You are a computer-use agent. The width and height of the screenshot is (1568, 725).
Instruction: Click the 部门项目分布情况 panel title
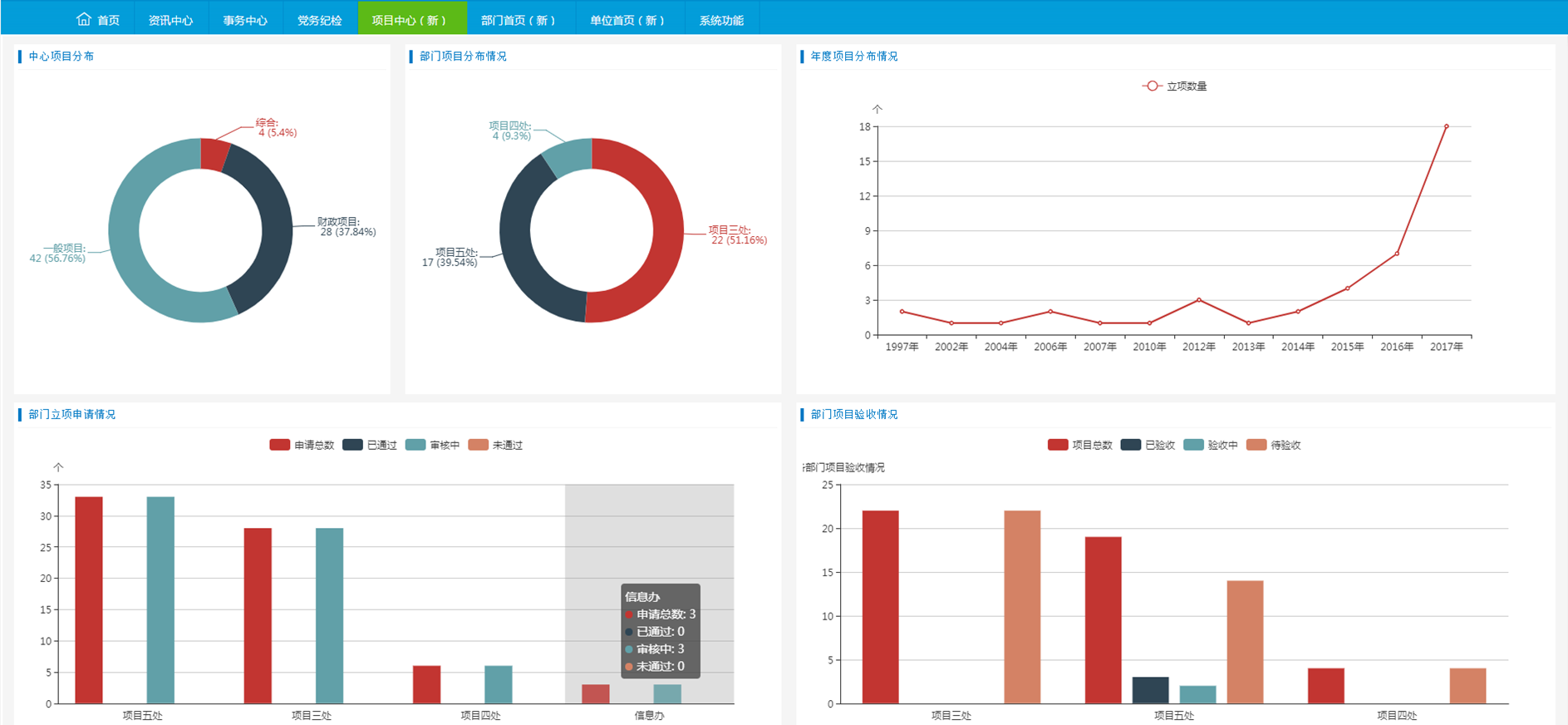(x=463, y=57)
